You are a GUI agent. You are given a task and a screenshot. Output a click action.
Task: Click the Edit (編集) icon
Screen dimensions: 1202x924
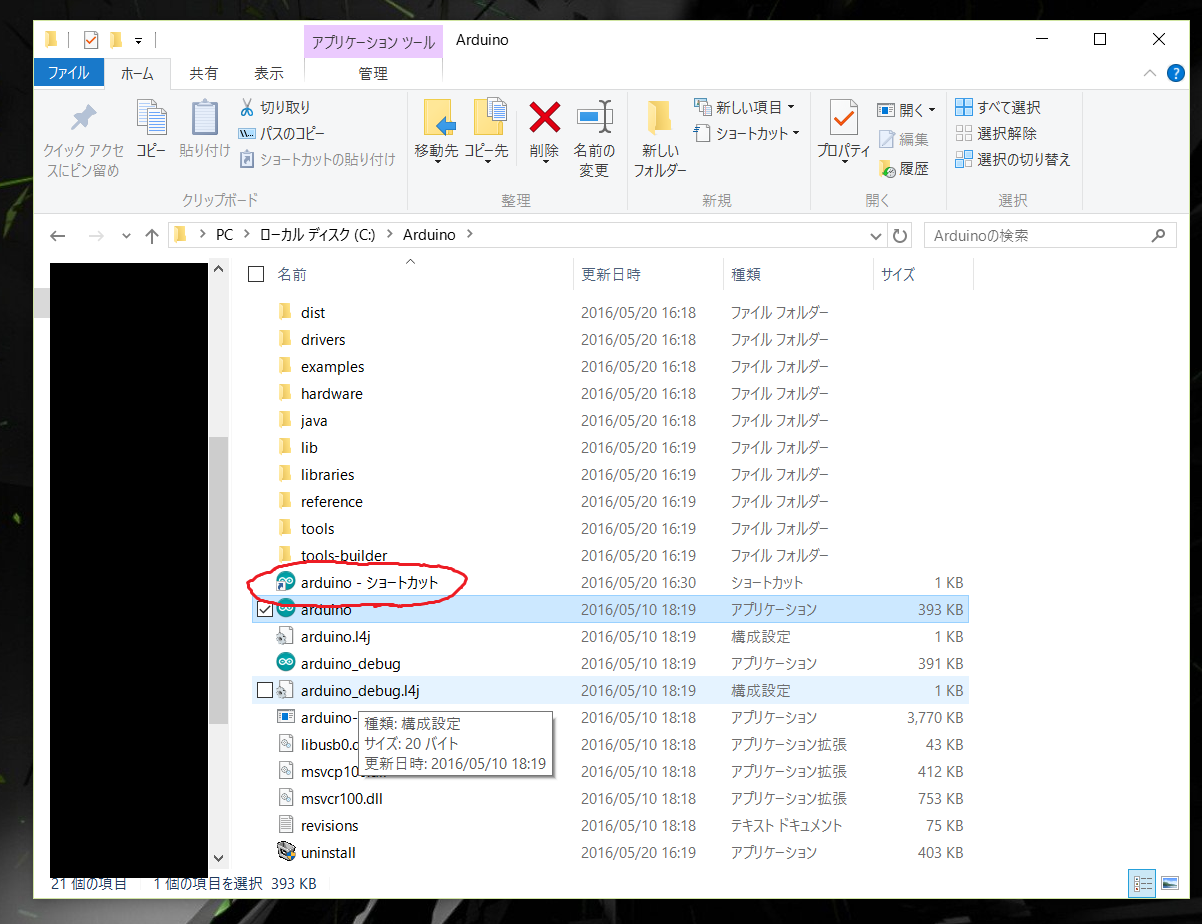[886, 140]
